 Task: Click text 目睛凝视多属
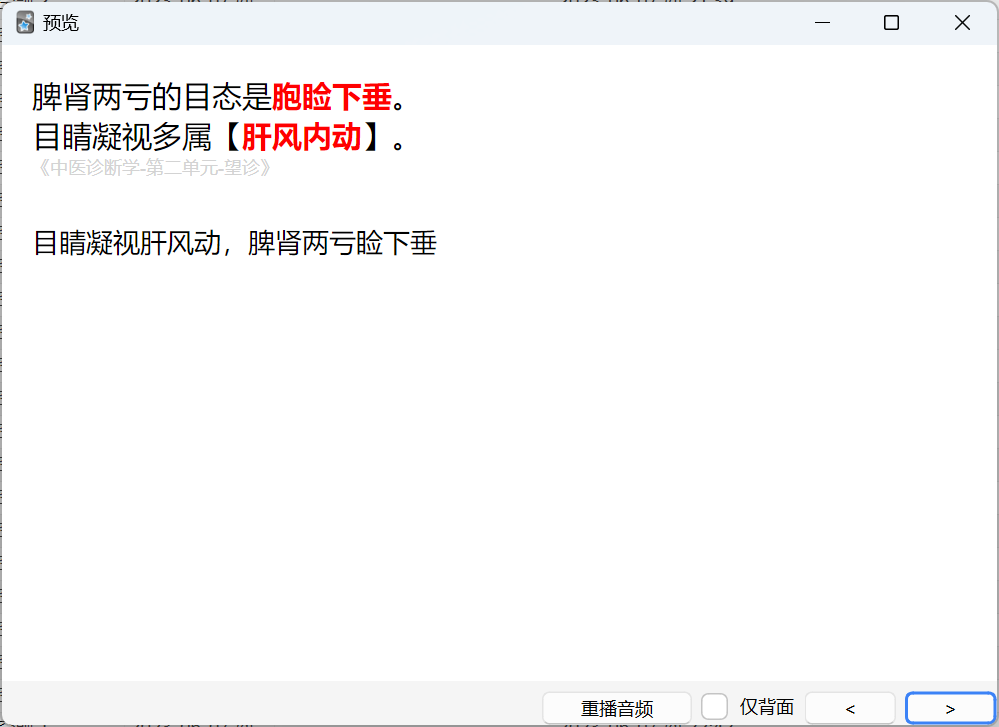[x=122, y=137]
